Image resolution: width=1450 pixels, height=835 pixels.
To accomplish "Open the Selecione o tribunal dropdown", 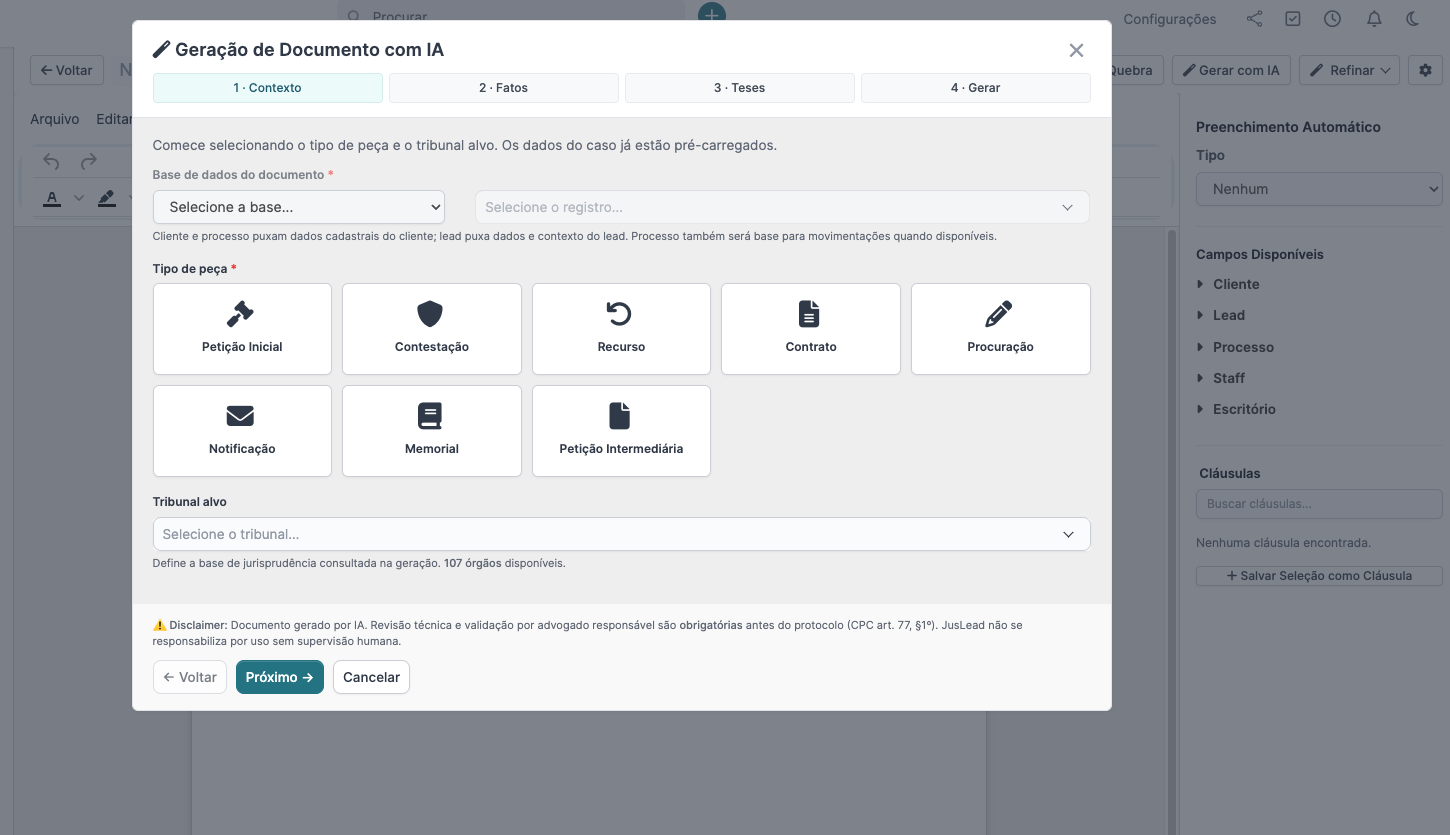I will click(x=621, y=534).
